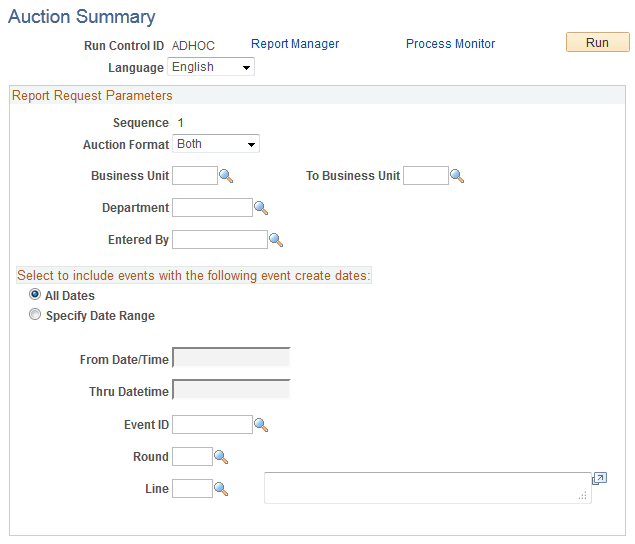Open To Business Unit lookup magnifier
This screenshot has height=544, width=635.
457,176
